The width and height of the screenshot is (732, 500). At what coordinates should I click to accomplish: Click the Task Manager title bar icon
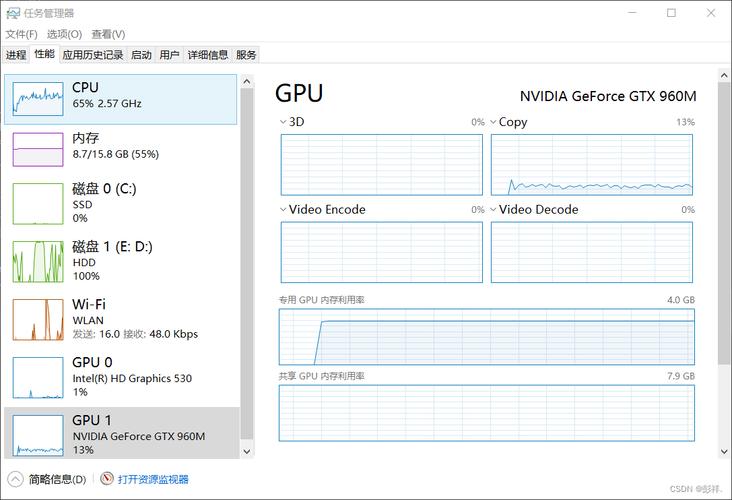point(13,13)
